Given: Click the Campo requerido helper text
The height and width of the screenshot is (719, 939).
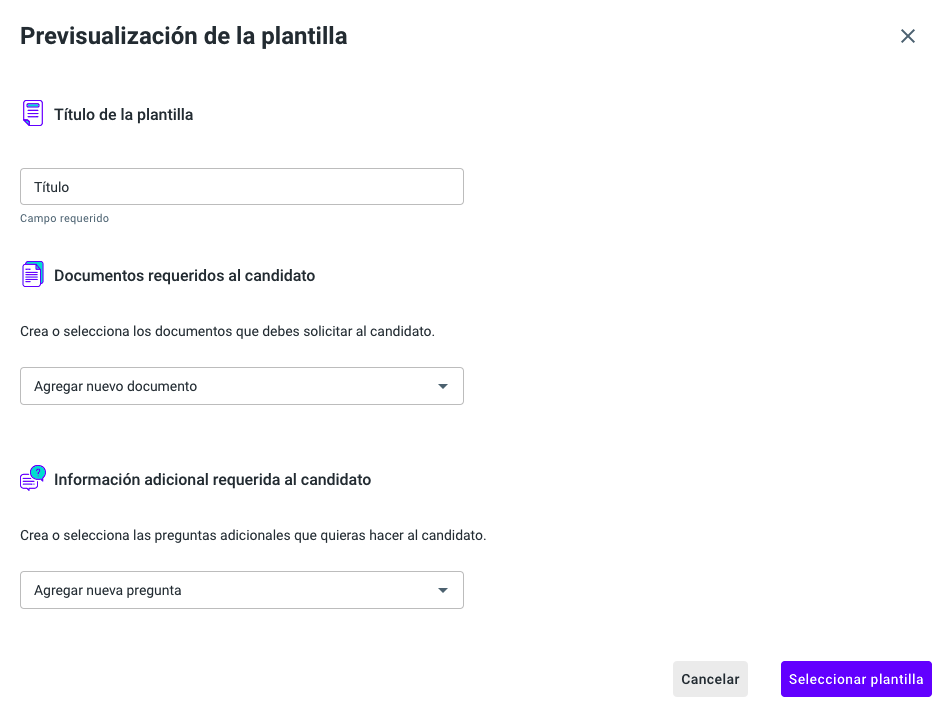Looking at the screenshot, I should [x=64, y=218].
